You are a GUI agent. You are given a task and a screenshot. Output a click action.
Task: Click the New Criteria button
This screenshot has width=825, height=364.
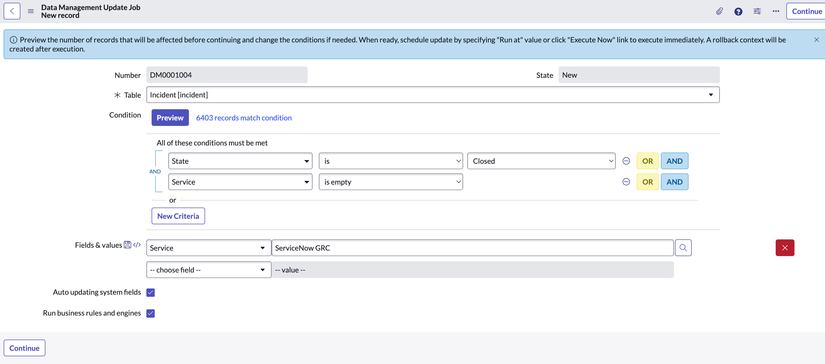178,216
